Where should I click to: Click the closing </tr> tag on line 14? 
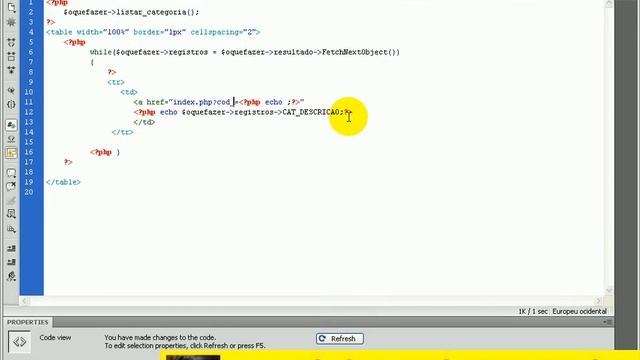(x=122, y=132)
